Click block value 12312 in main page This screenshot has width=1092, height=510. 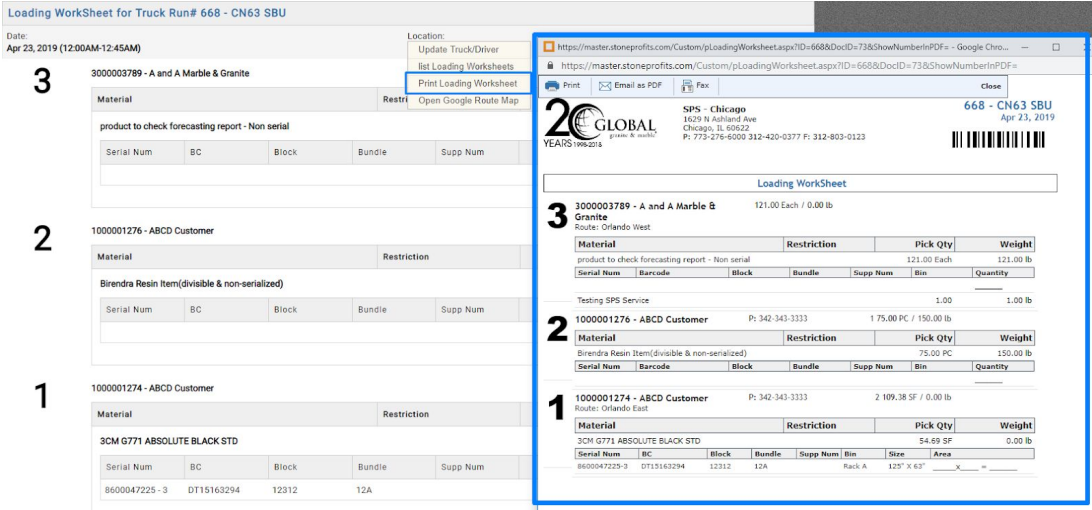[x=286, y=490]
